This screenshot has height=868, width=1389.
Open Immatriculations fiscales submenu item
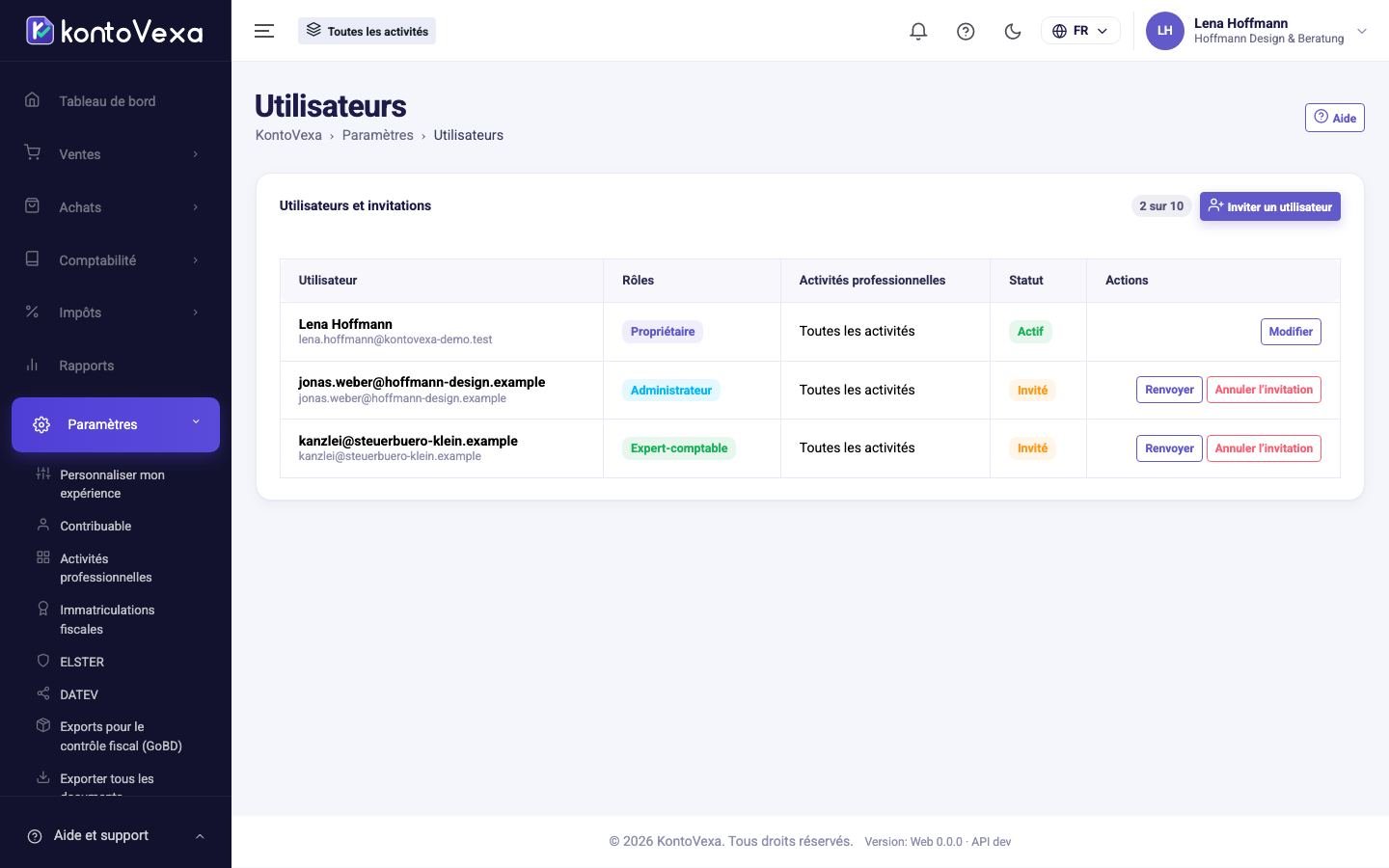tap(107, 619)
